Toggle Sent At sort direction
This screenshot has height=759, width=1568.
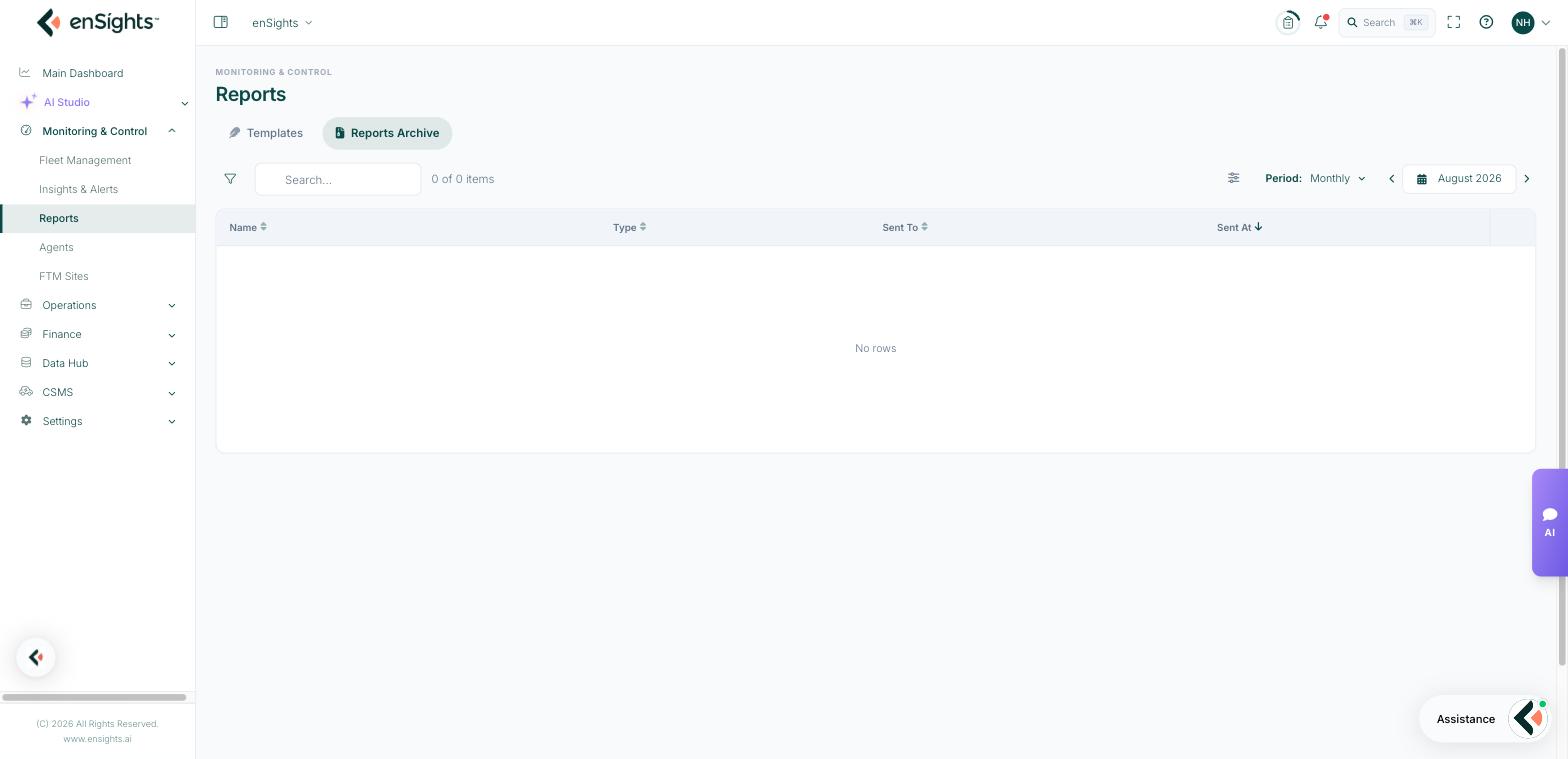pyautogui.click(x=1239, y=227)
